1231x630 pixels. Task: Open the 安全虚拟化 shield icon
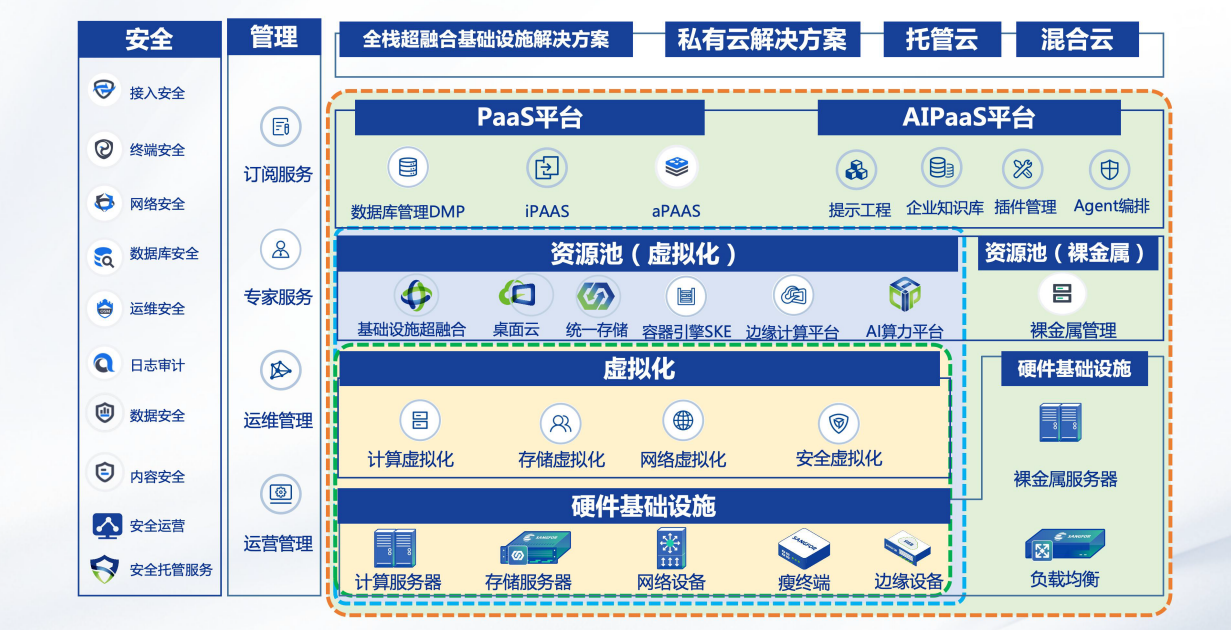pyautogui.click(x=838, y=424)
